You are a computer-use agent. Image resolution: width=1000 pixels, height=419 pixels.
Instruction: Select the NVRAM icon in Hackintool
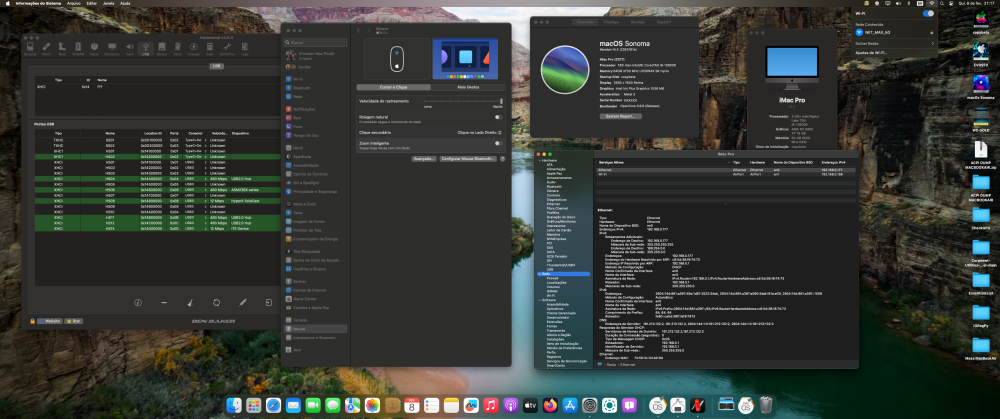[x=78, y=48]
